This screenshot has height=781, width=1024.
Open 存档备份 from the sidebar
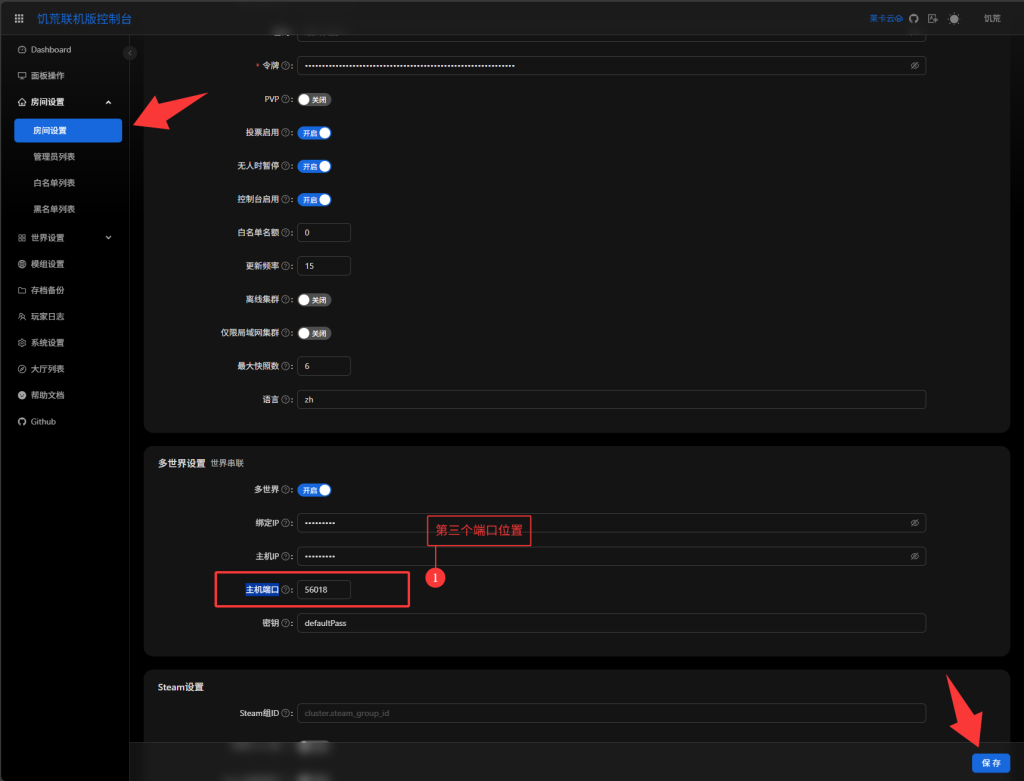(x=47, y=290)
